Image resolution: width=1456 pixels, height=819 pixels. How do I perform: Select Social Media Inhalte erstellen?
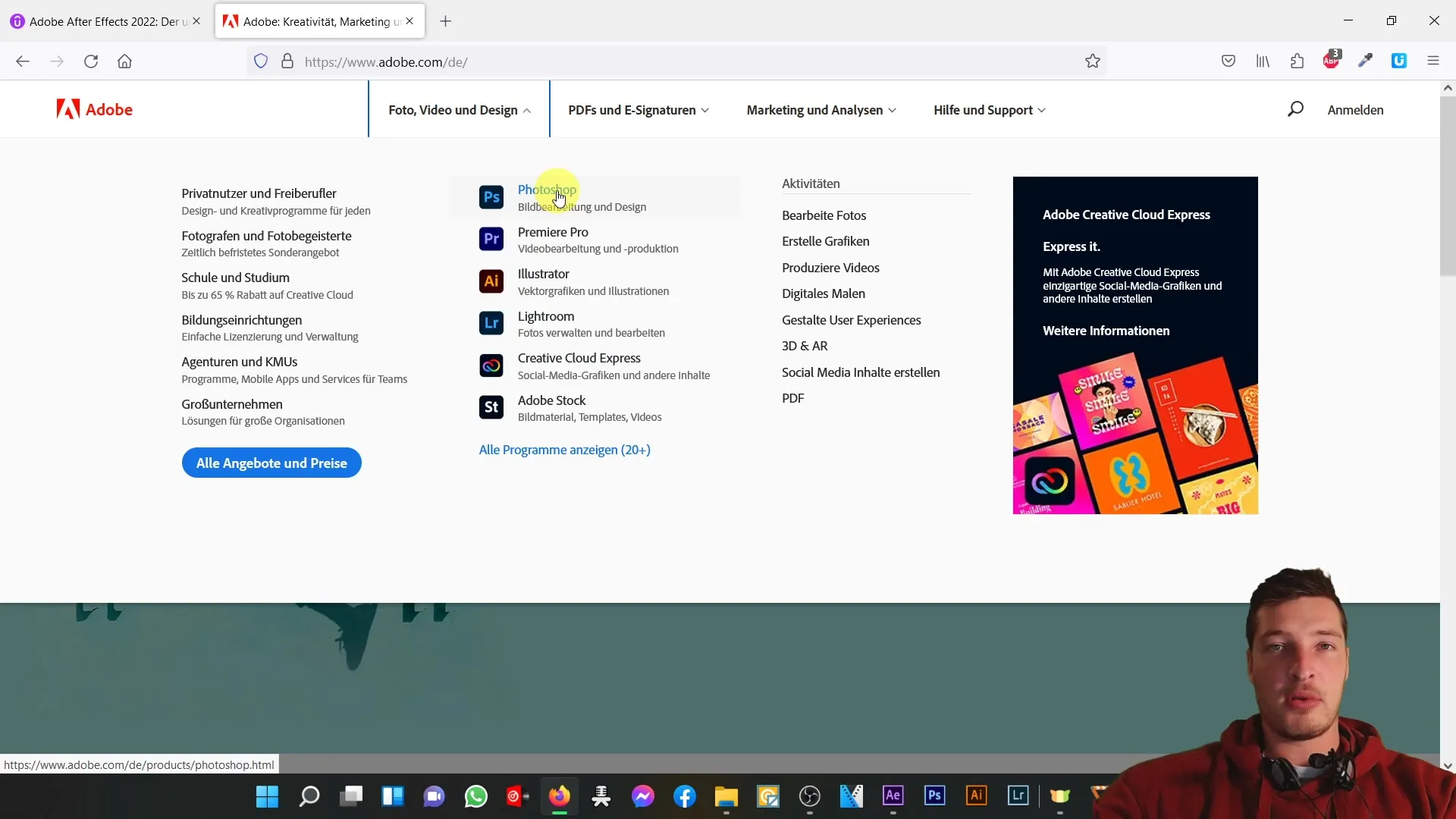click(x=861, y=372)
